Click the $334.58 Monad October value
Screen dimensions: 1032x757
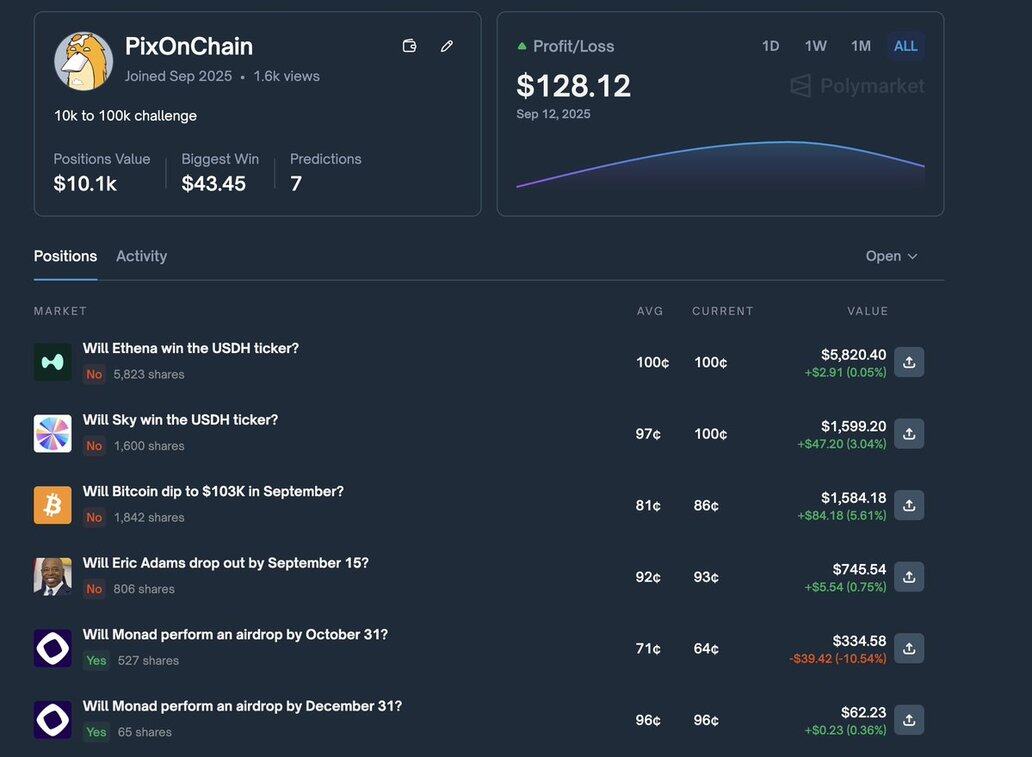(x=859, y=641)
